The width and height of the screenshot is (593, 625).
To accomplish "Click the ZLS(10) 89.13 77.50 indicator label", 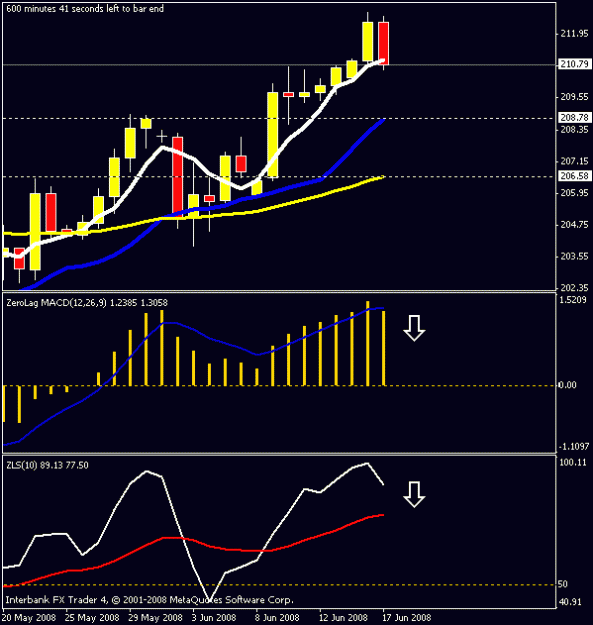I will coord(47,465).
